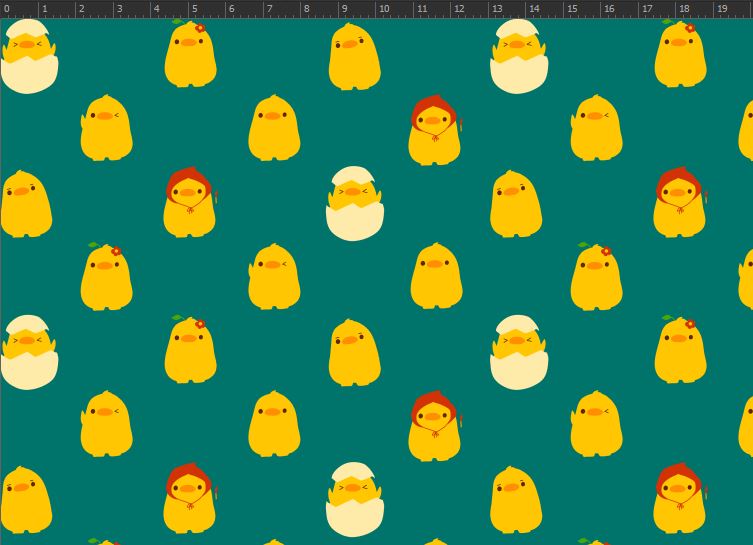The width and height of the screenshot is (753, 545).
Task: Click ruler label 2 on horizontal ruler
Action: point(82,9)
